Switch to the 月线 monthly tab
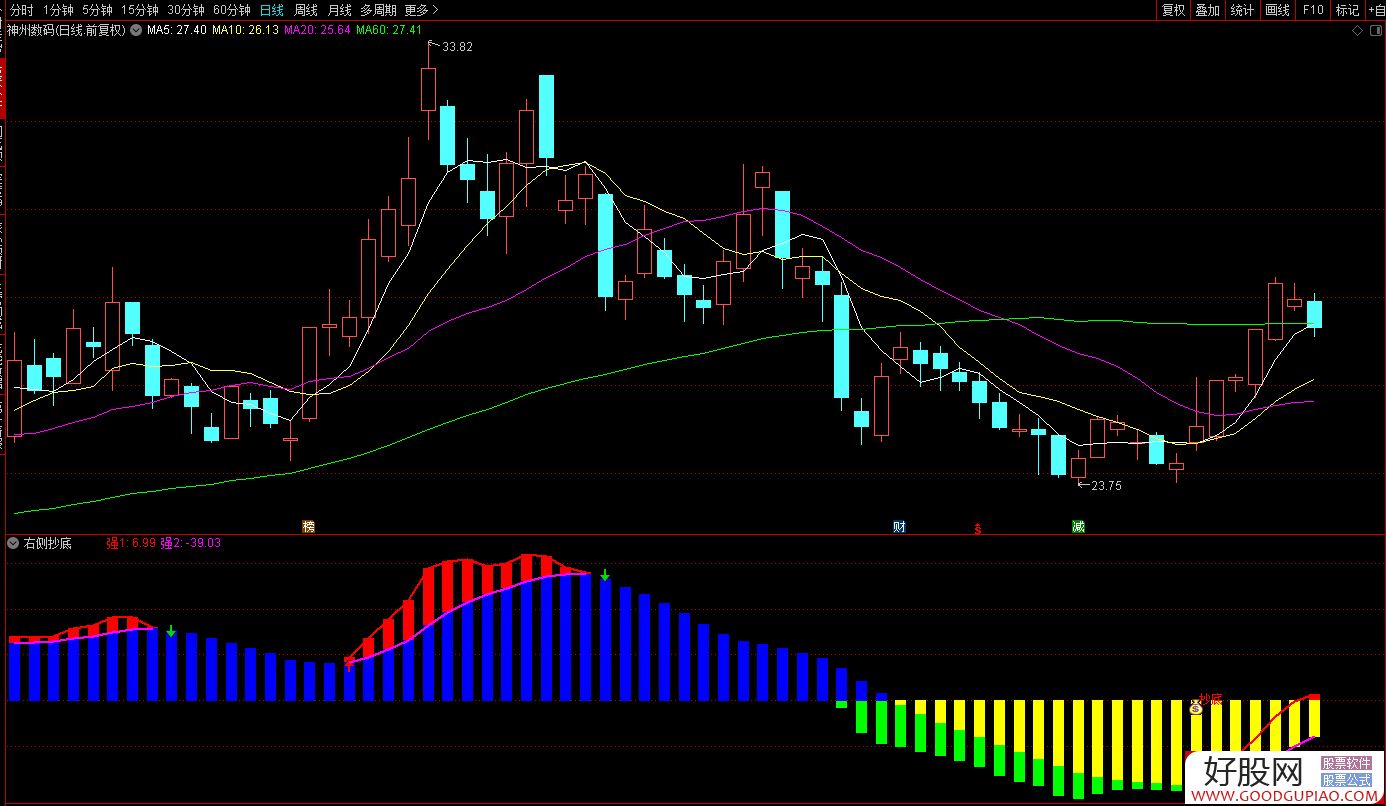Viewport: 1386px width, 806px height. (340, 10)
